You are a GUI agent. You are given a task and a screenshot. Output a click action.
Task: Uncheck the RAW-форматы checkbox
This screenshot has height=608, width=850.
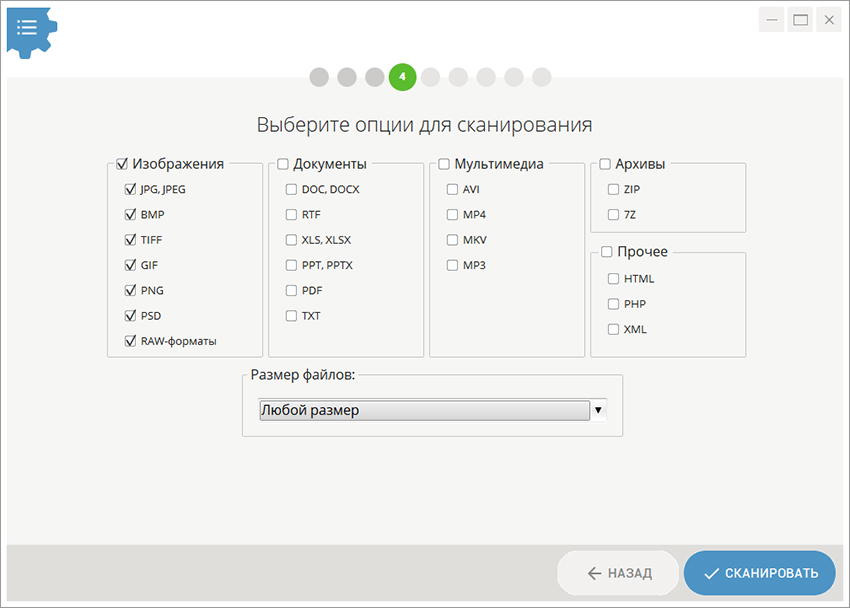pyautogui.click(x=130, y=341)
